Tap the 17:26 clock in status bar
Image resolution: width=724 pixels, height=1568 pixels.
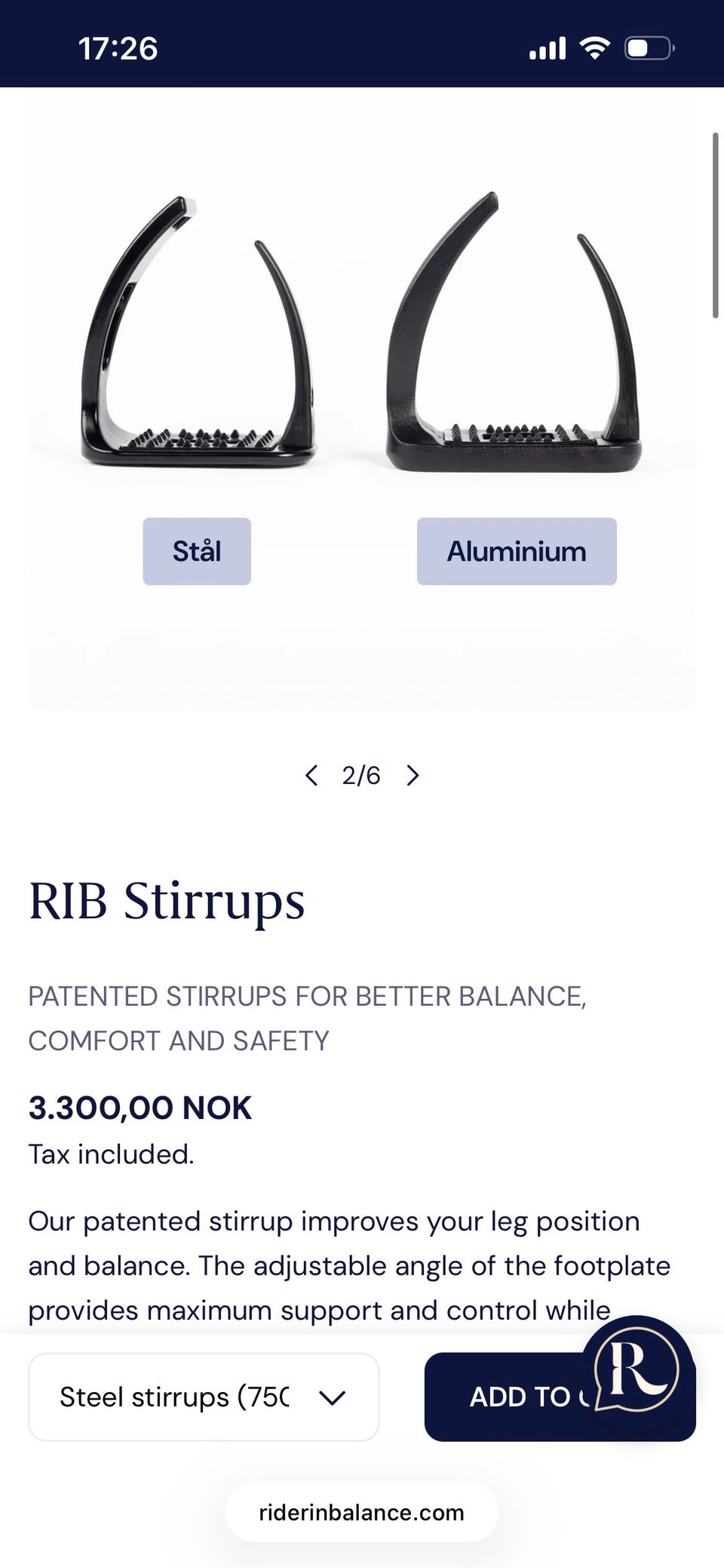pos(118,49)
